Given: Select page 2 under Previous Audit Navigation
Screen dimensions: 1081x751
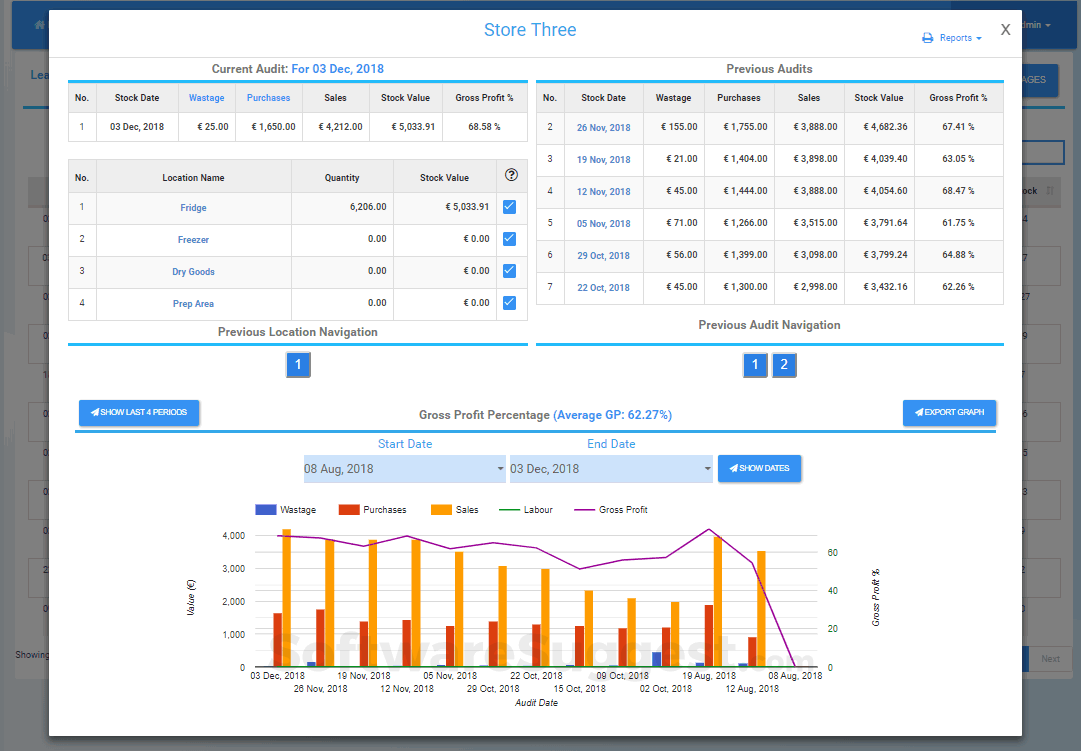Looking at the screenshot, I should [784, 365].
